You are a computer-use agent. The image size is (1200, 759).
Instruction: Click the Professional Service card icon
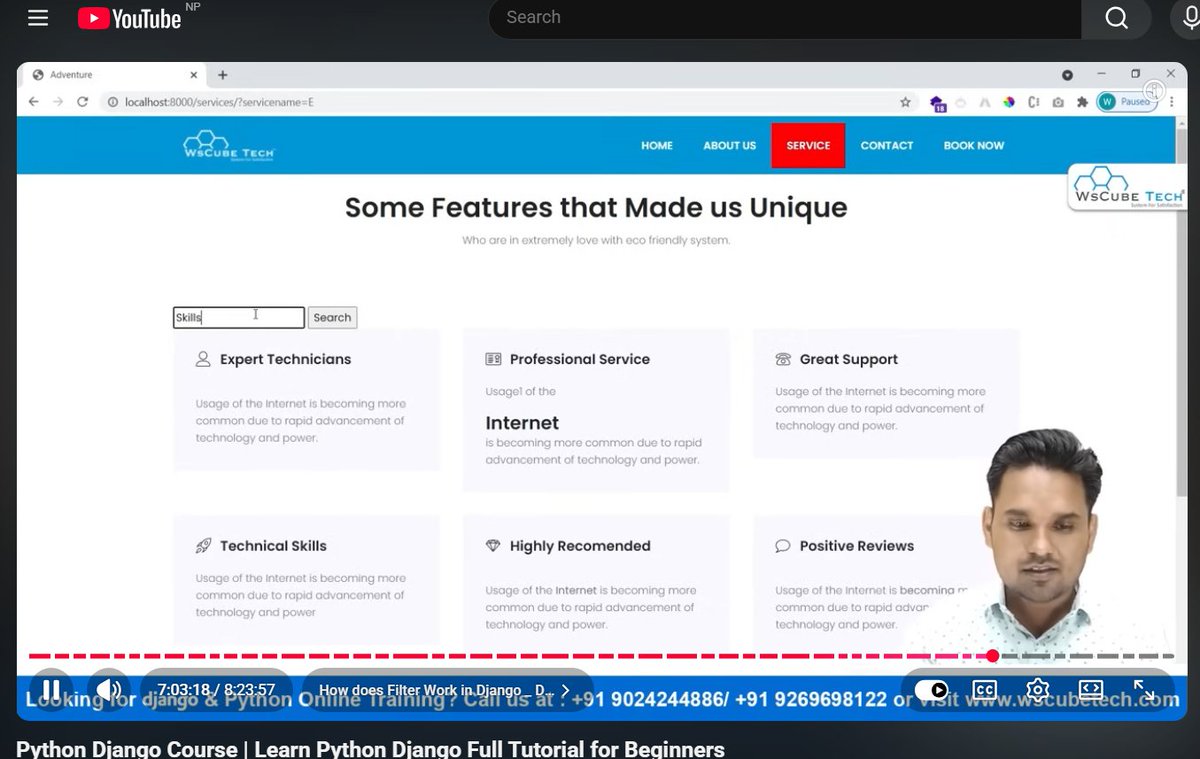tap(493, 359)
